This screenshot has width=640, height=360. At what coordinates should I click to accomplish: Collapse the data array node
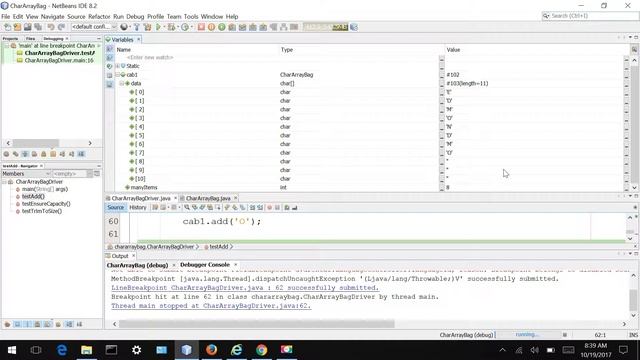click(122, 83)
